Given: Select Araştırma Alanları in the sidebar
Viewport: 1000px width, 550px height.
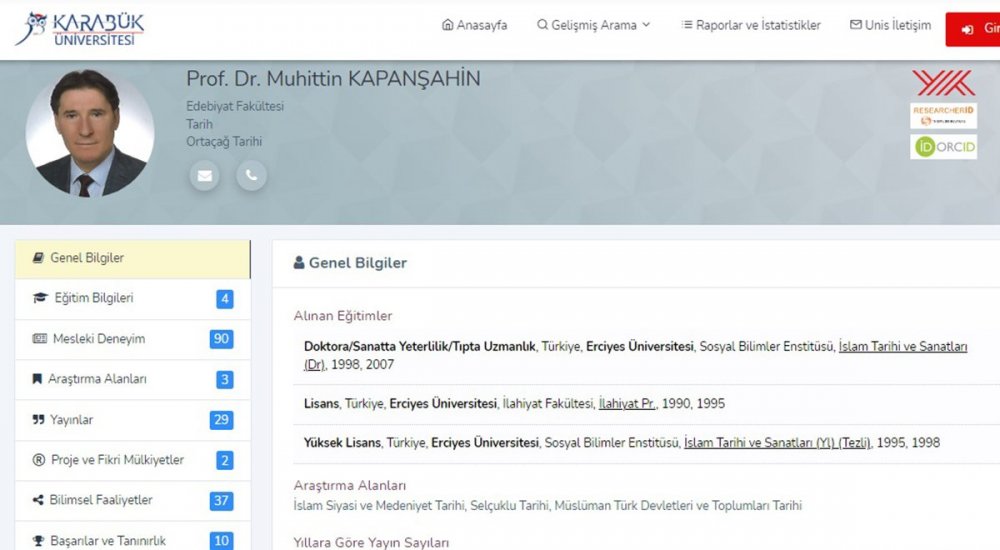Looking at the screenshot, I should pos(132,379).
